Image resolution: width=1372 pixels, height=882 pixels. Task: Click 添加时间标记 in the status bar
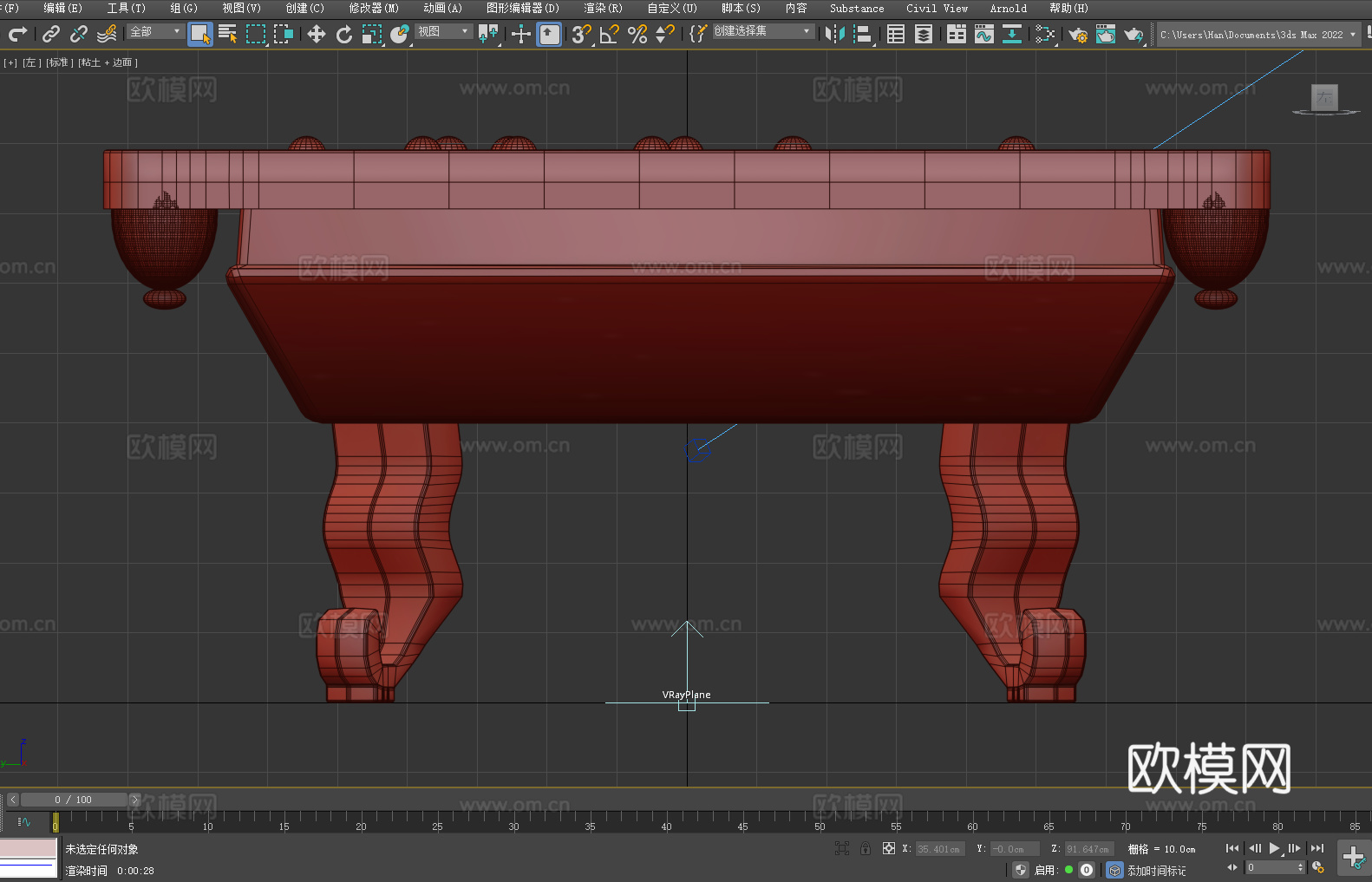pyautogui.click(x=1156, y=870)
